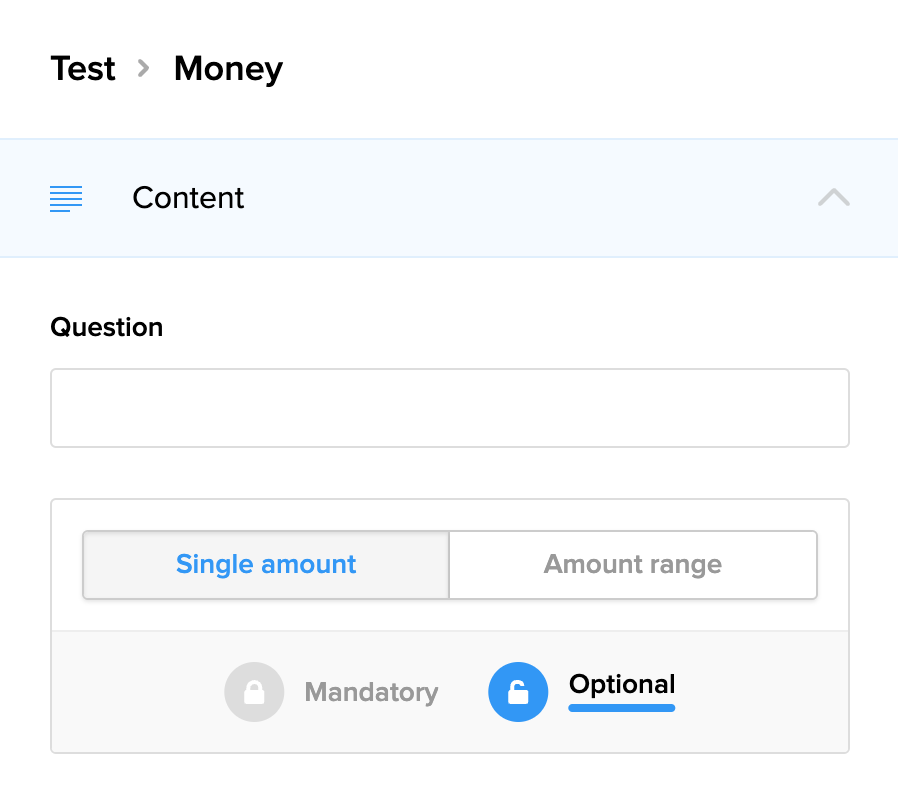Click the blue underline beneath Optional

621,708
